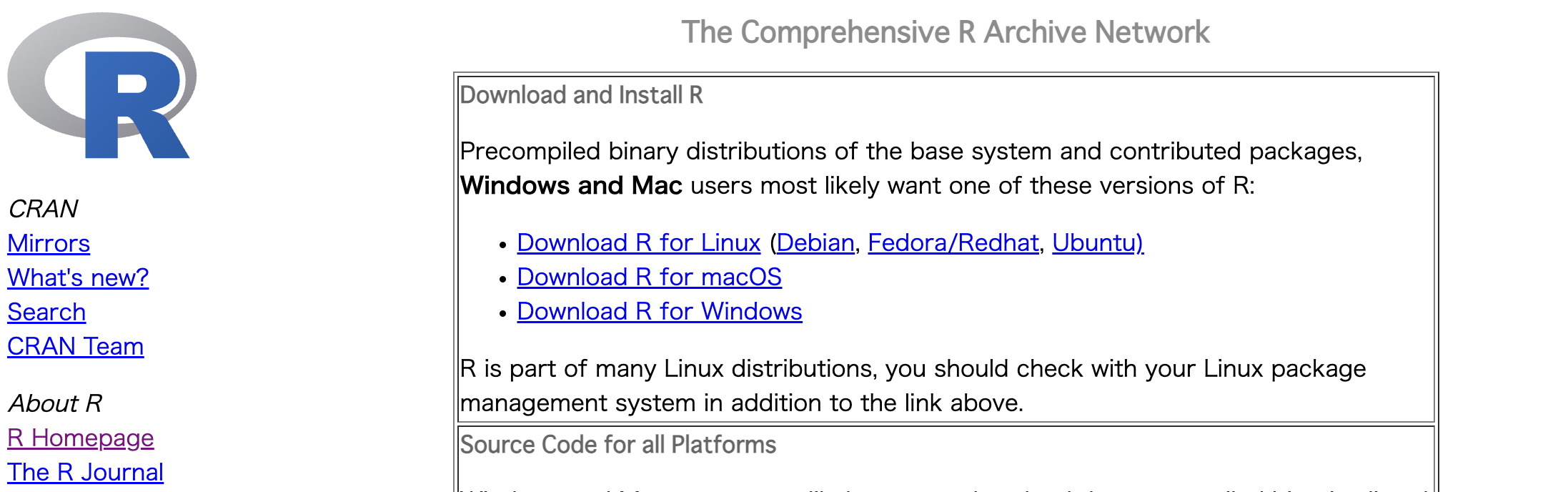Click the bold 'Windows and Mac' text
This screenshot has height=492, width=1568.
[571, 185]
